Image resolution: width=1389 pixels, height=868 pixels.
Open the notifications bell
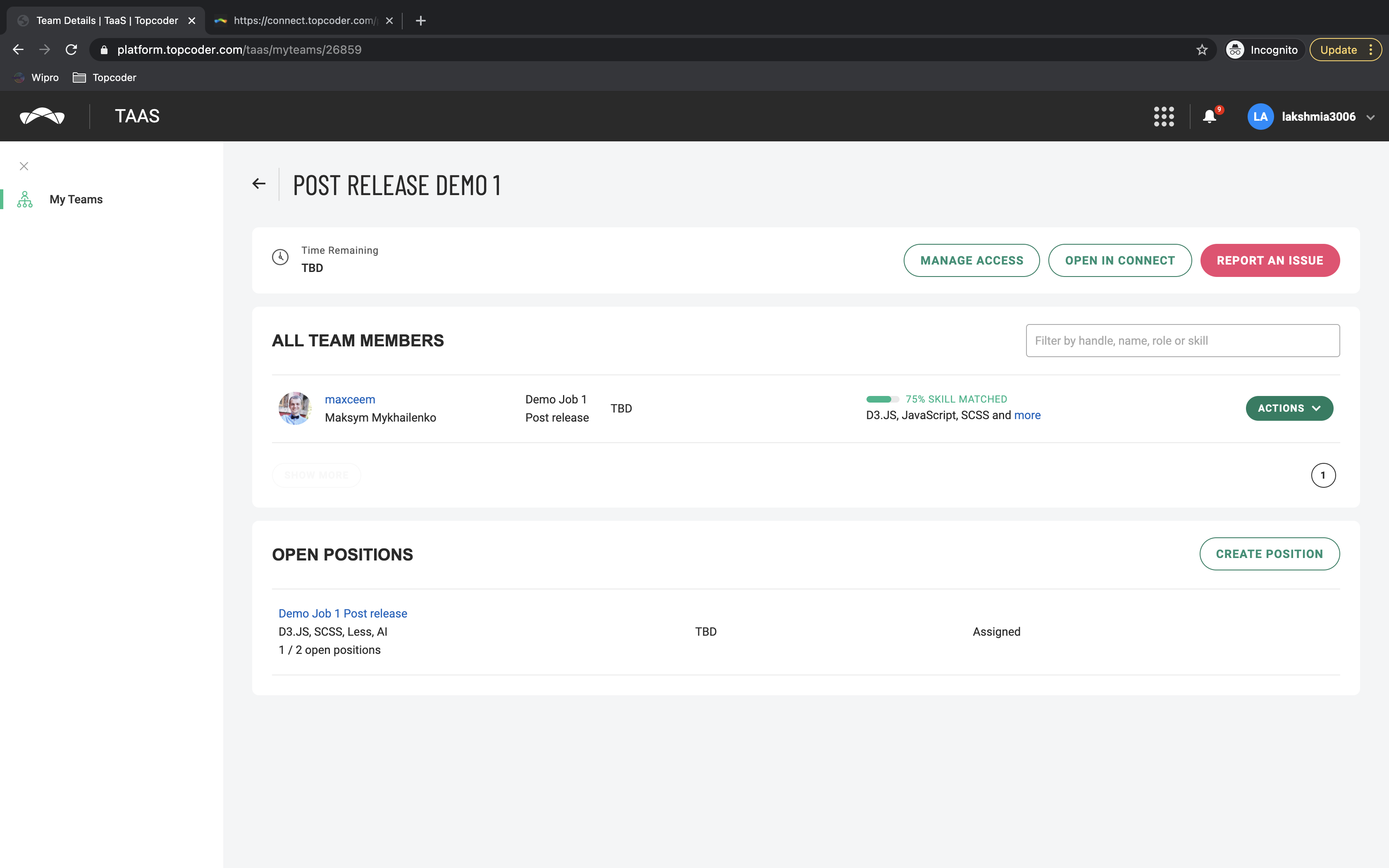1209,117
